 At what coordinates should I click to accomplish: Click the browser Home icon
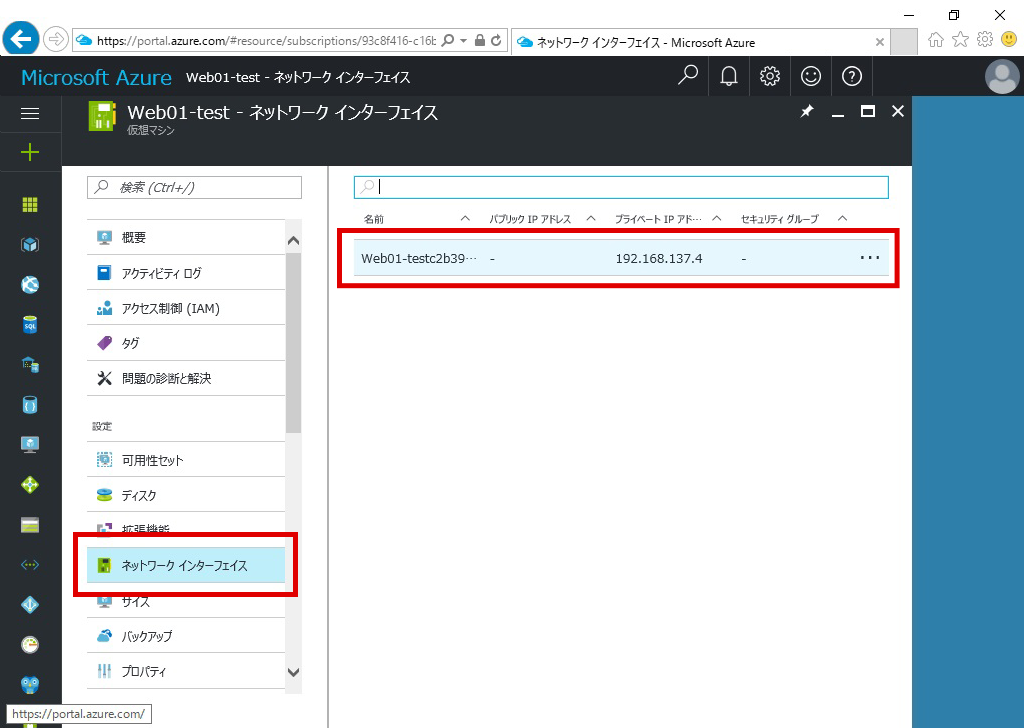(936, 40)
